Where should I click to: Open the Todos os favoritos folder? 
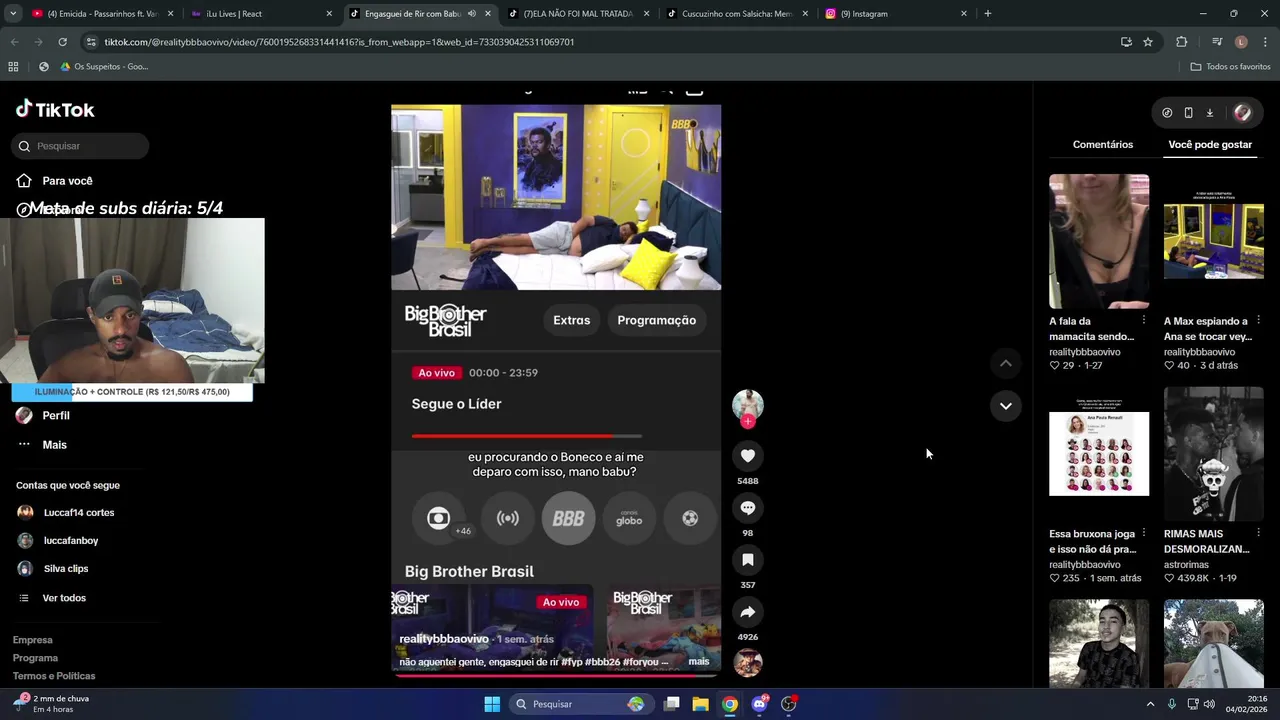pyautogui.click(x=1230, y=67)
